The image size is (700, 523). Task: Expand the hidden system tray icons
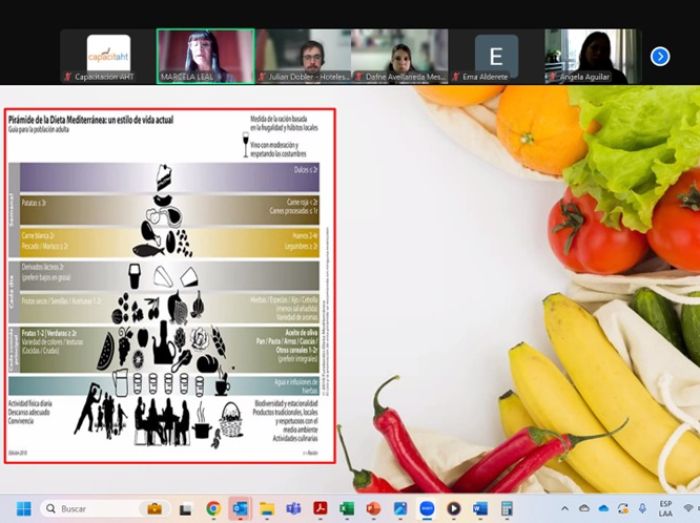564,509
